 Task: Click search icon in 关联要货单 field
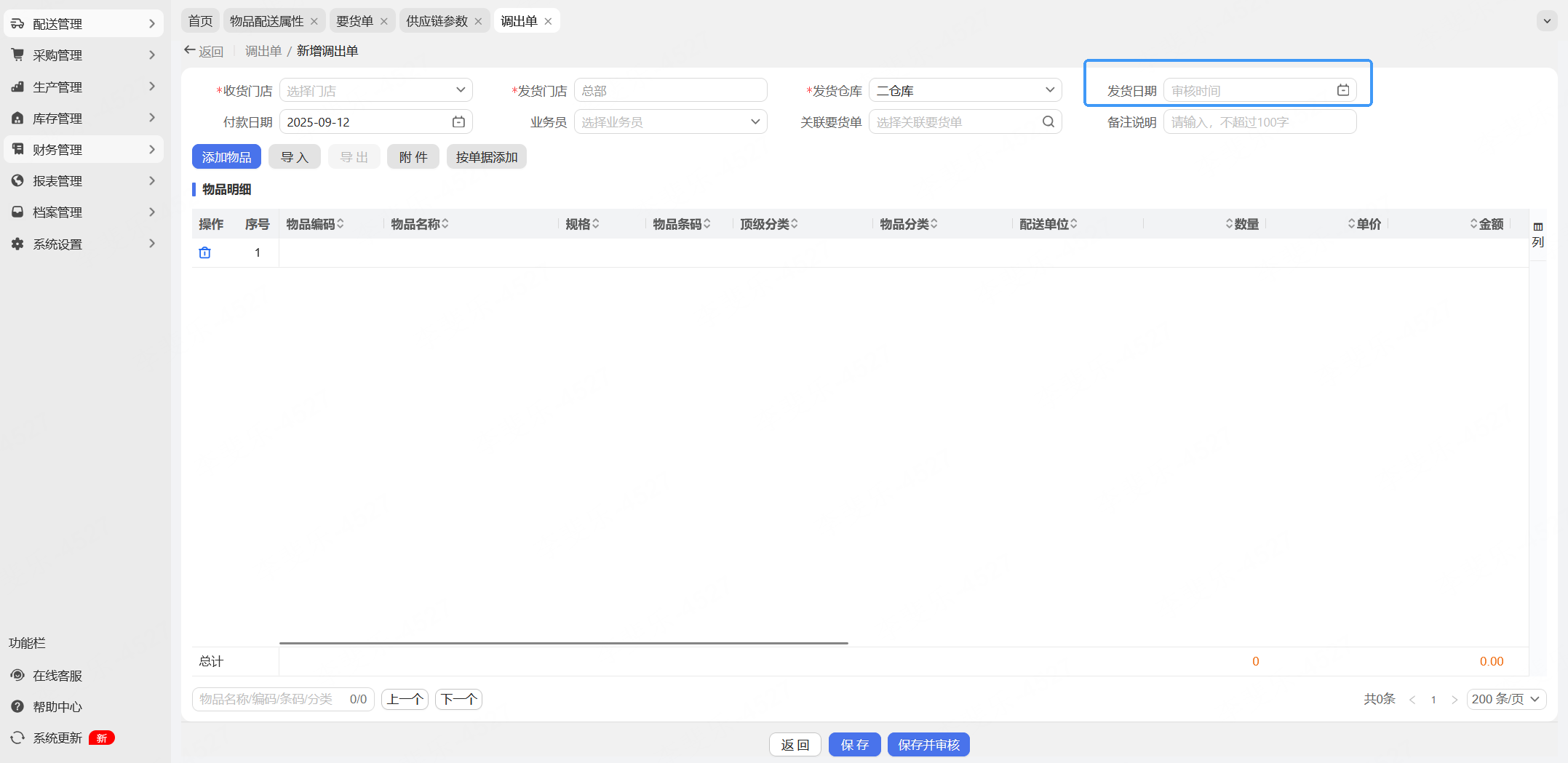(x=1048, y=121)
